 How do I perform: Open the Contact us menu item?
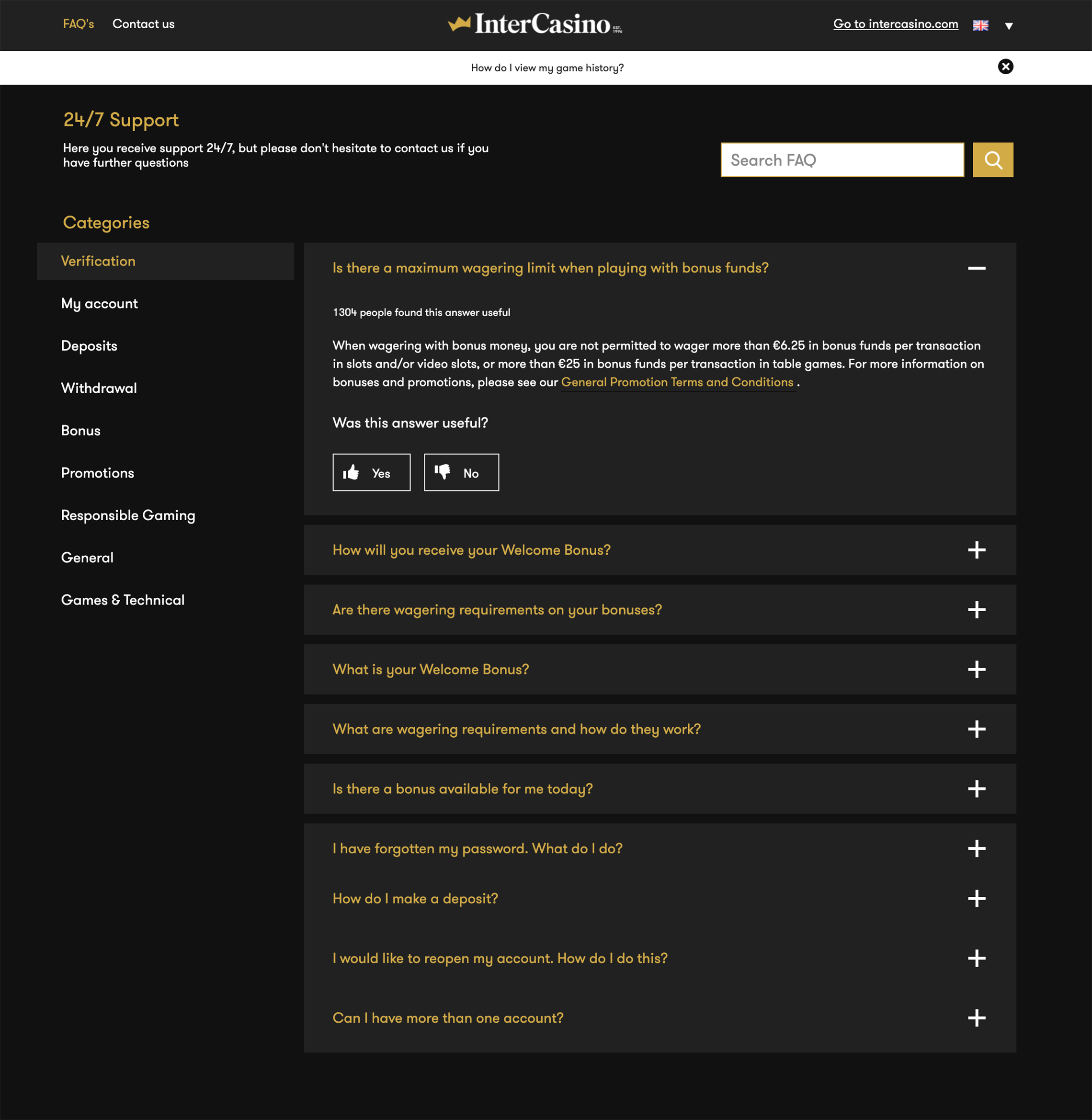point(143,24)
